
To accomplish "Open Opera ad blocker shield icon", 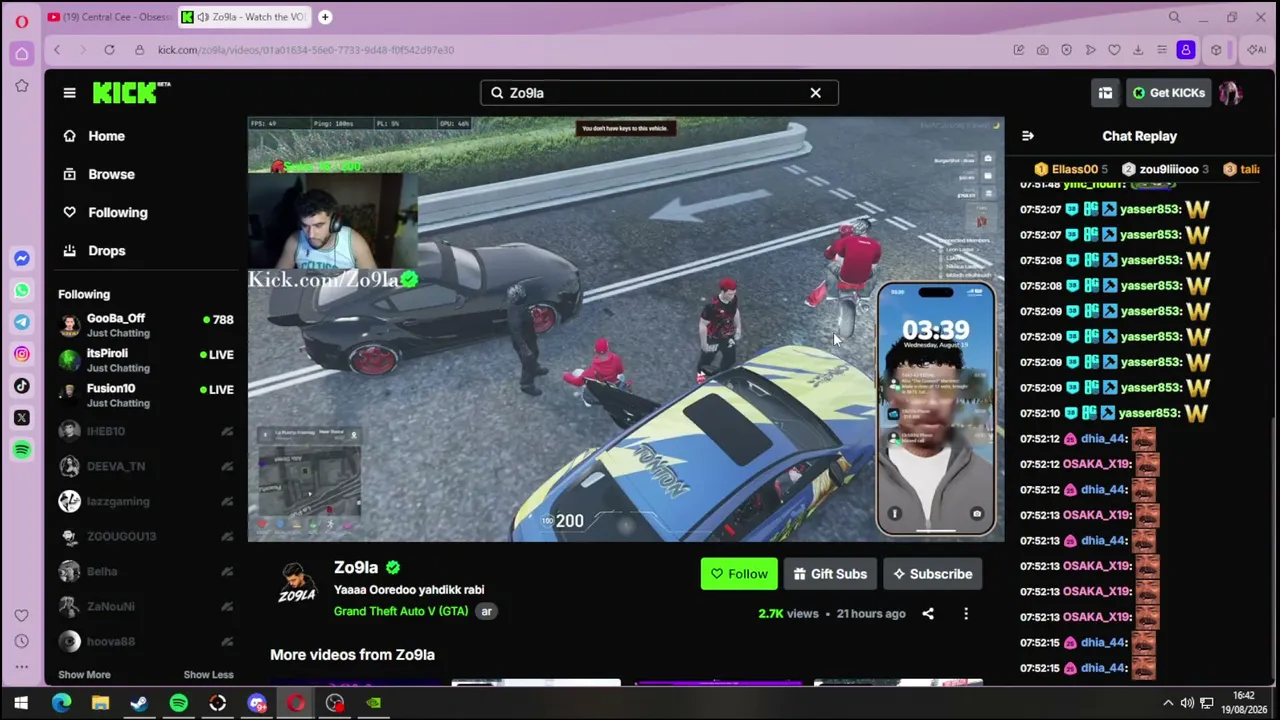I will (1066, 50).
